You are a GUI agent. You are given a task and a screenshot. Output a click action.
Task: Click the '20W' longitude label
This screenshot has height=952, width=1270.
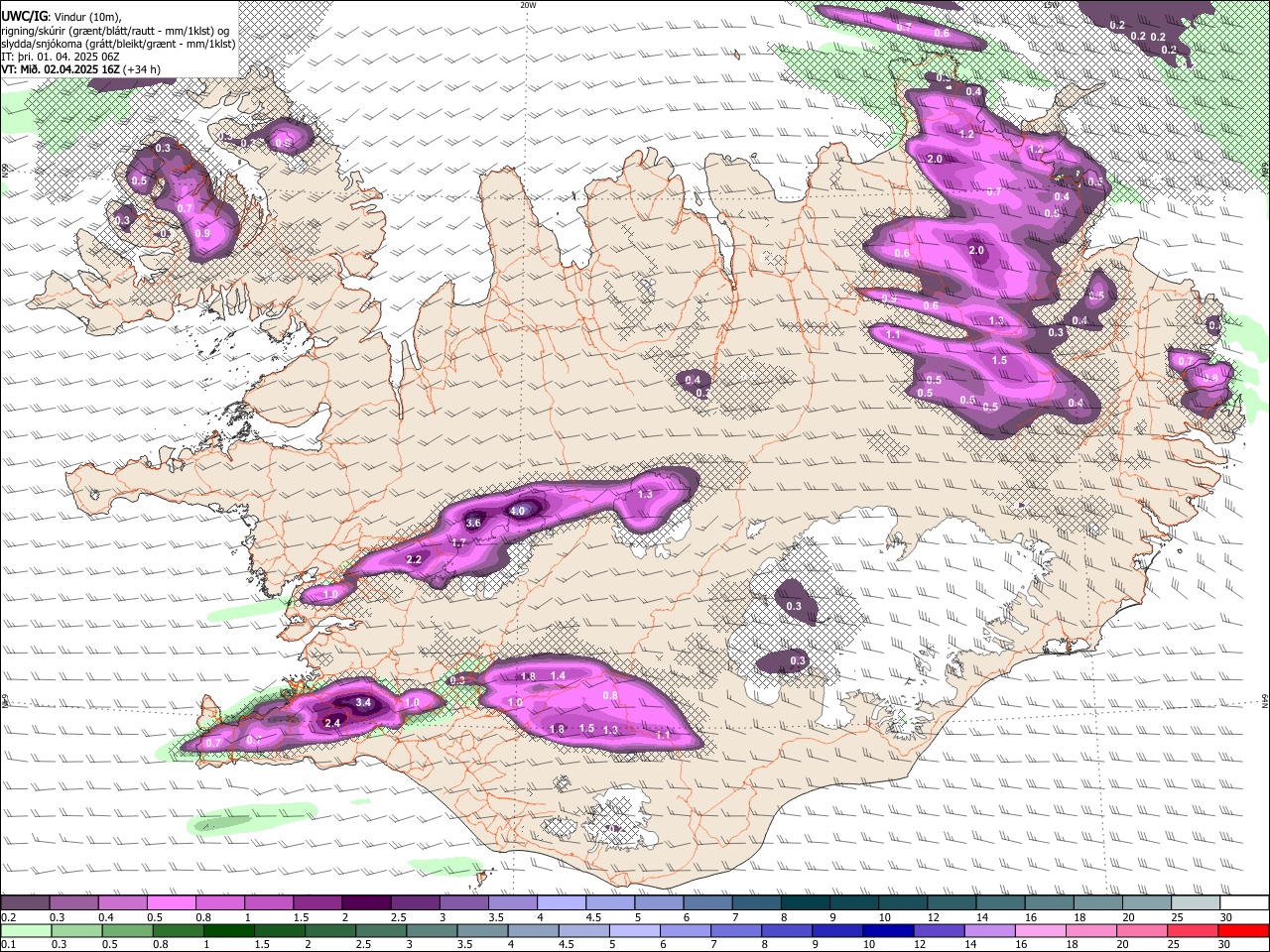pyautogui.click(x=528, y=5)
